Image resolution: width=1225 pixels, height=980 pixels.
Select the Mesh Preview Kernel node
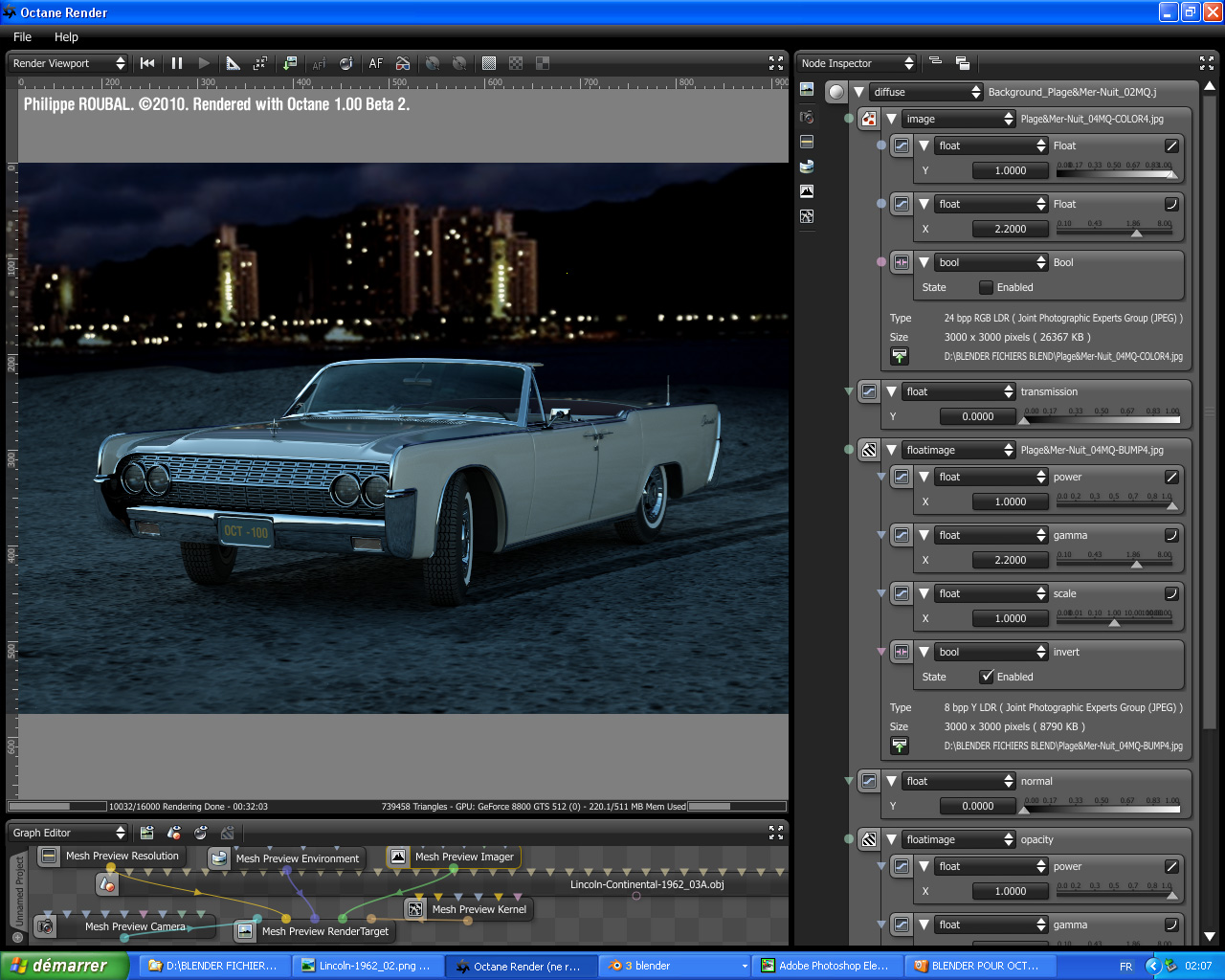[479, 909]
